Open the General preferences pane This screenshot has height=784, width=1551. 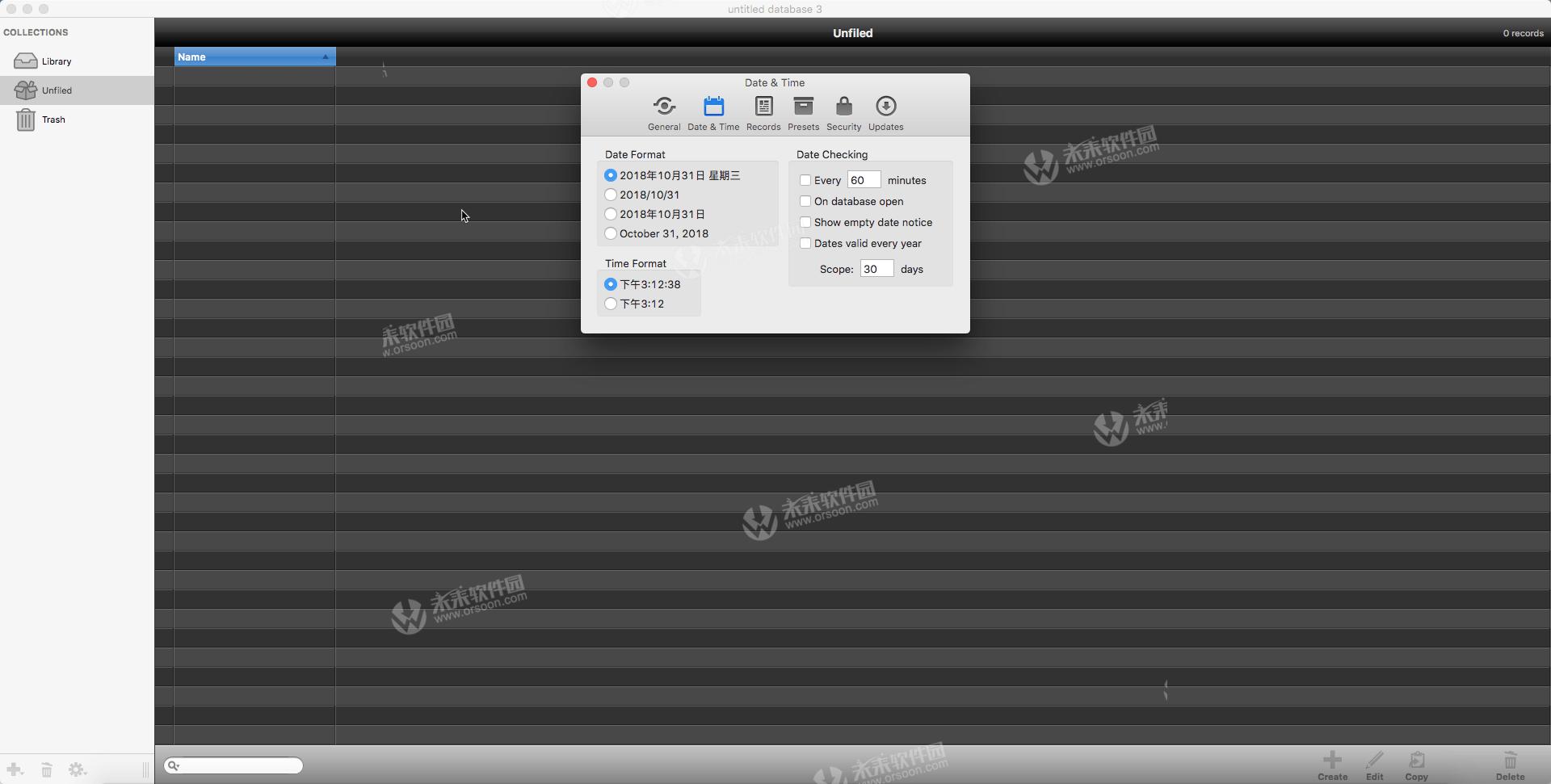tap(663, 111)
